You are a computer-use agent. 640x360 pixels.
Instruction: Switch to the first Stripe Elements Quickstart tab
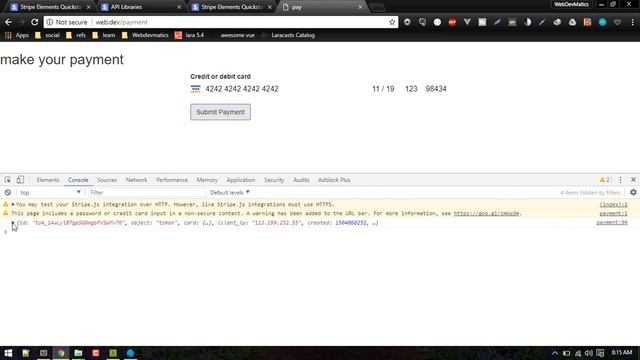51,7
